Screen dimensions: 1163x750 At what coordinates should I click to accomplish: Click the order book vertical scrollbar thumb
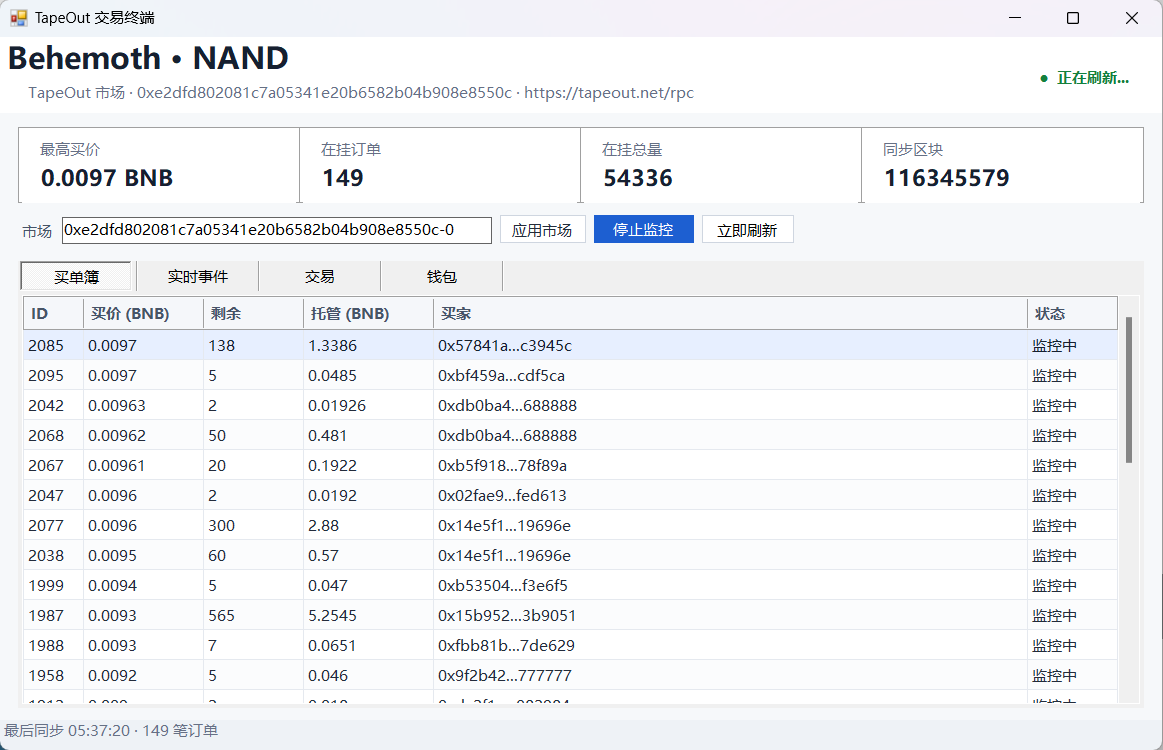coord(1129,389)
